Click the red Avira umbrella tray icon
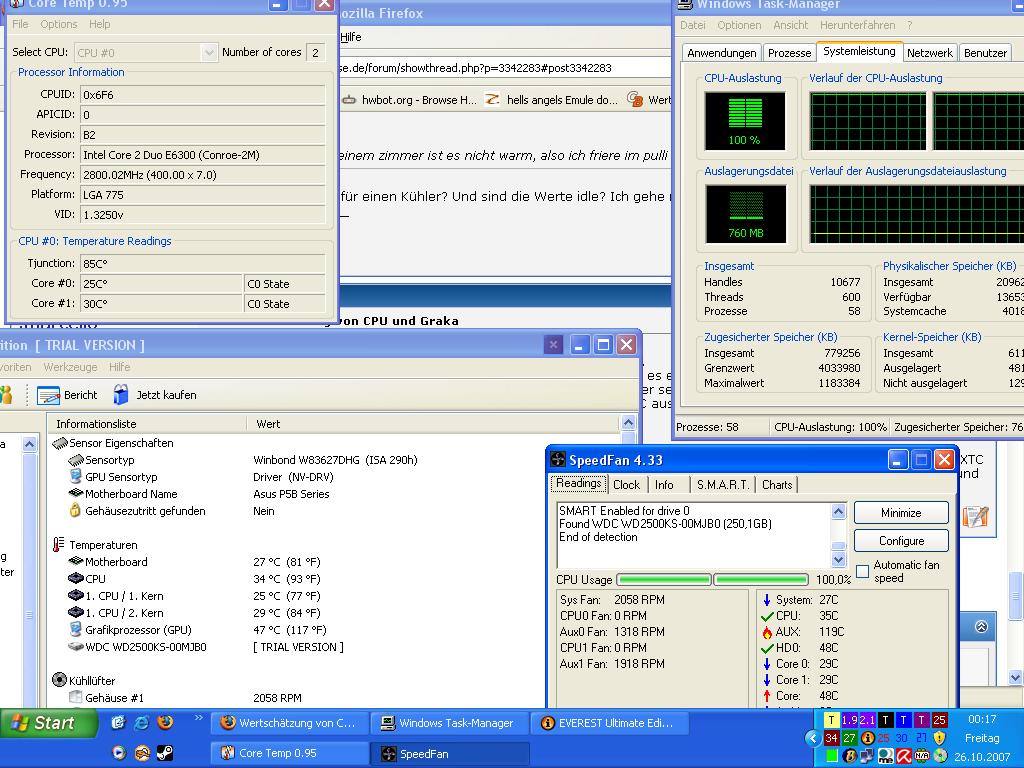Viewport: 1024px width, 768px height. click(x=903, y=756)
